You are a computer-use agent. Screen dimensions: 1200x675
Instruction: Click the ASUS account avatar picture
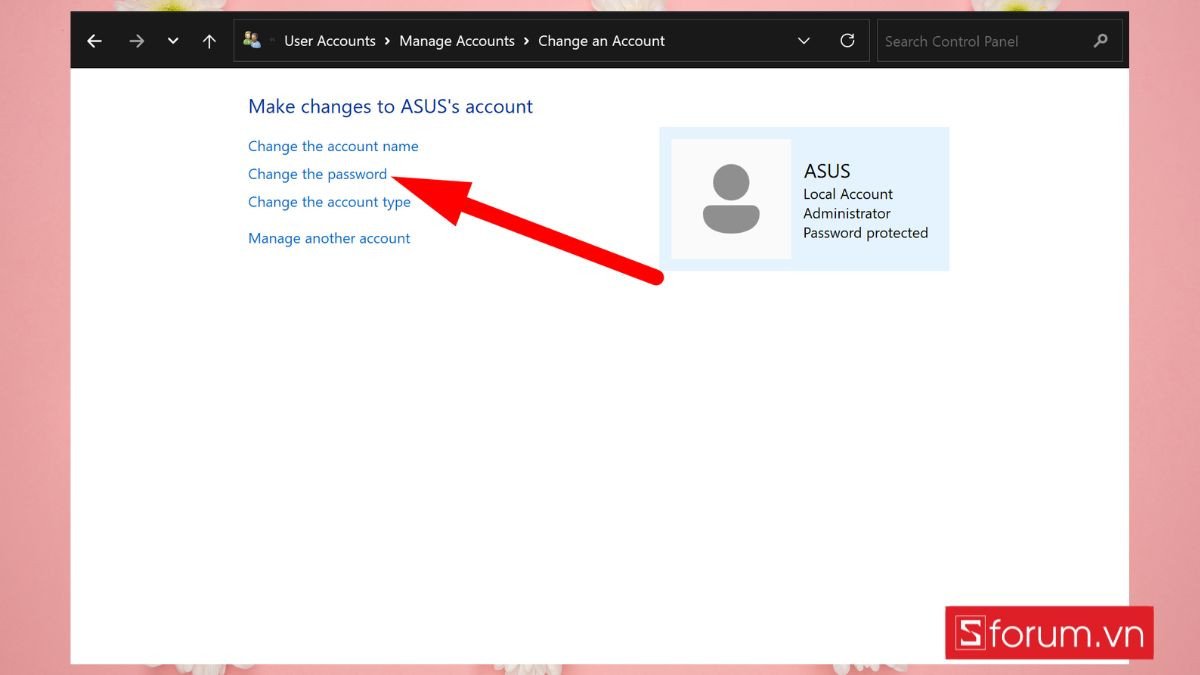click(730, 198)
